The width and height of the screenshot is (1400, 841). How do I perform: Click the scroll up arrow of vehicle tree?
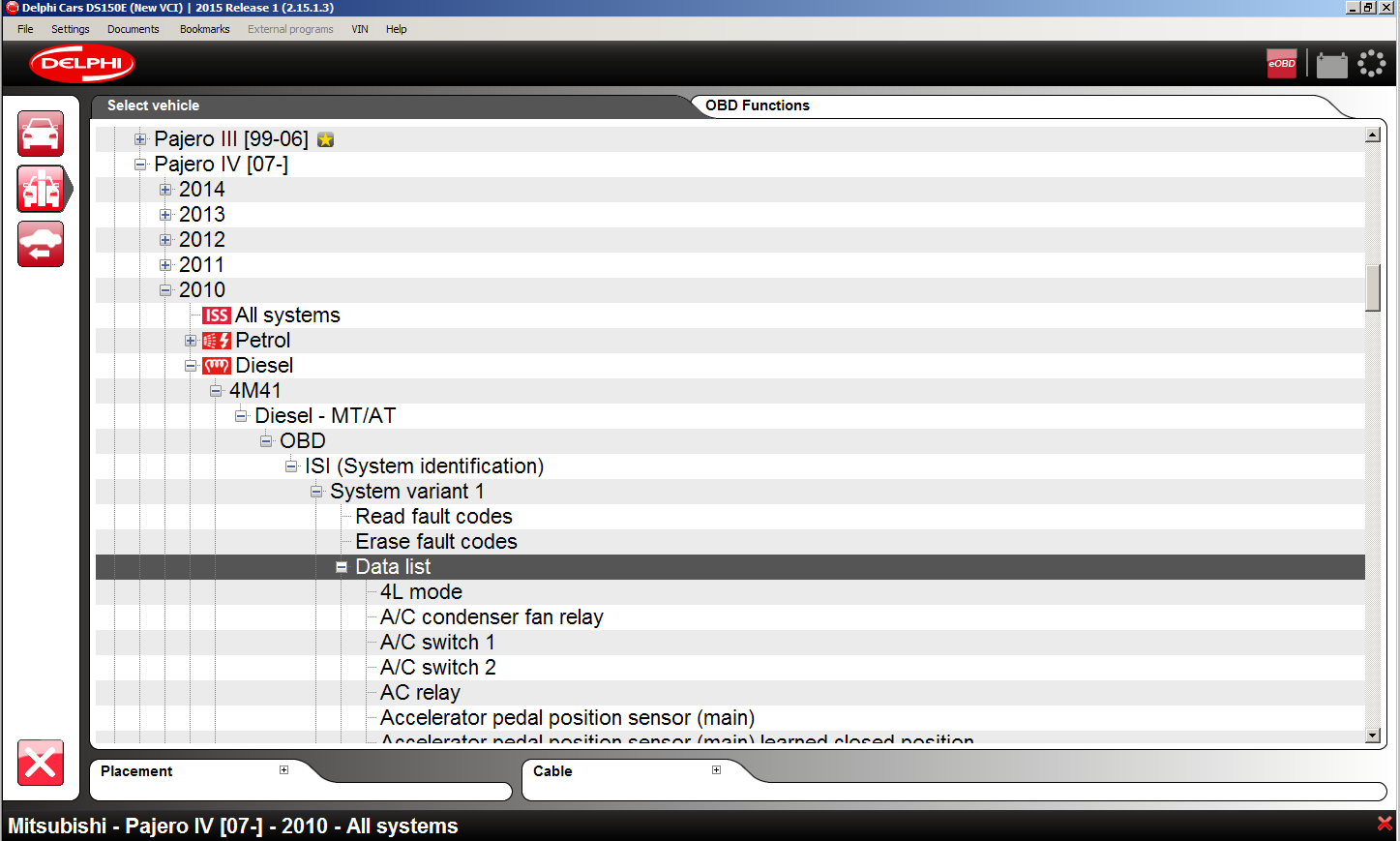point(1373,135)
